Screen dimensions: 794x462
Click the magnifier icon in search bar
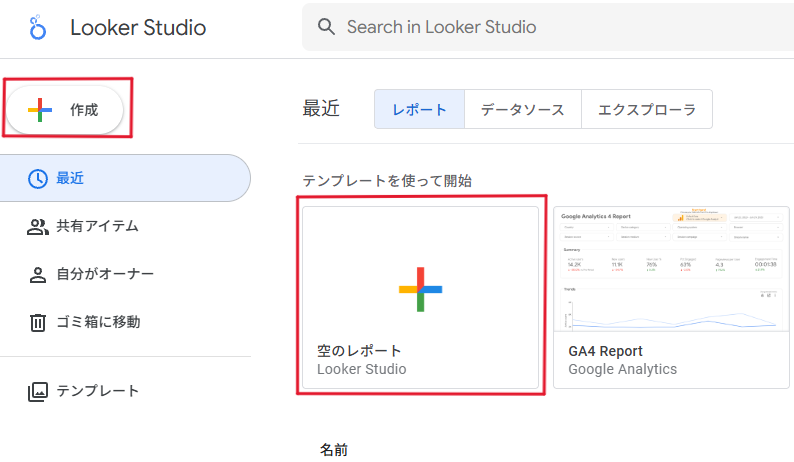[326, 27]
